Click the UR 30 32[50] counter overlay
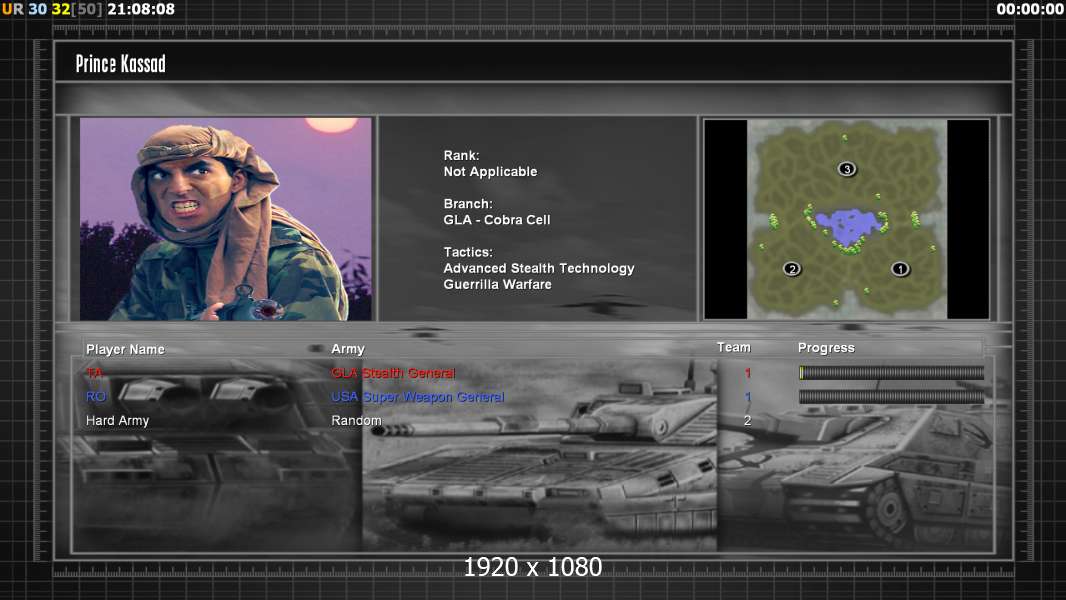 [x=52, y=9]
